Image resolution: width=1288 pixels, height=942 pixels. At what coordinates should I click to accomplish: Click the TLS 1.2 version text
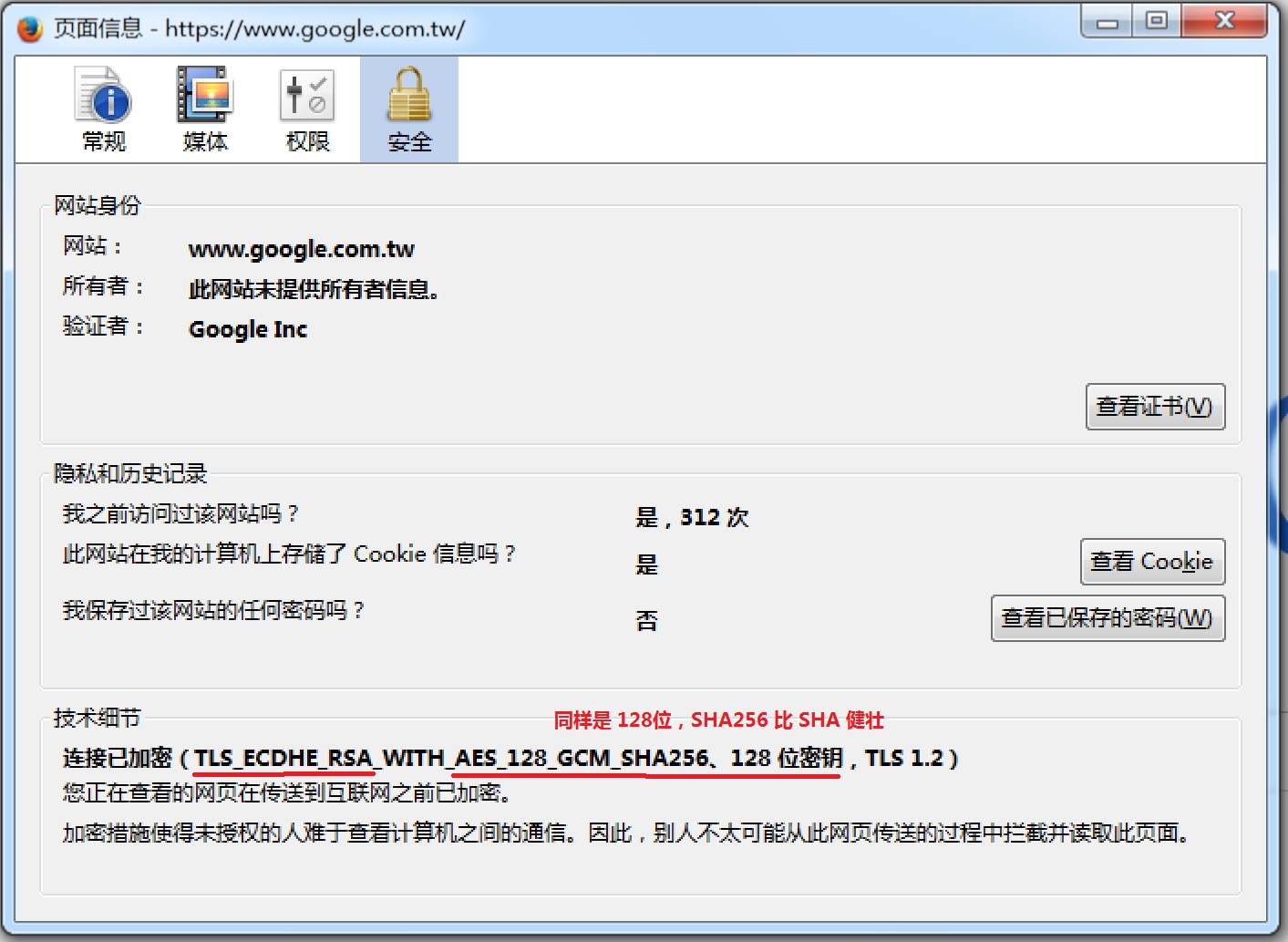[904, 758]
